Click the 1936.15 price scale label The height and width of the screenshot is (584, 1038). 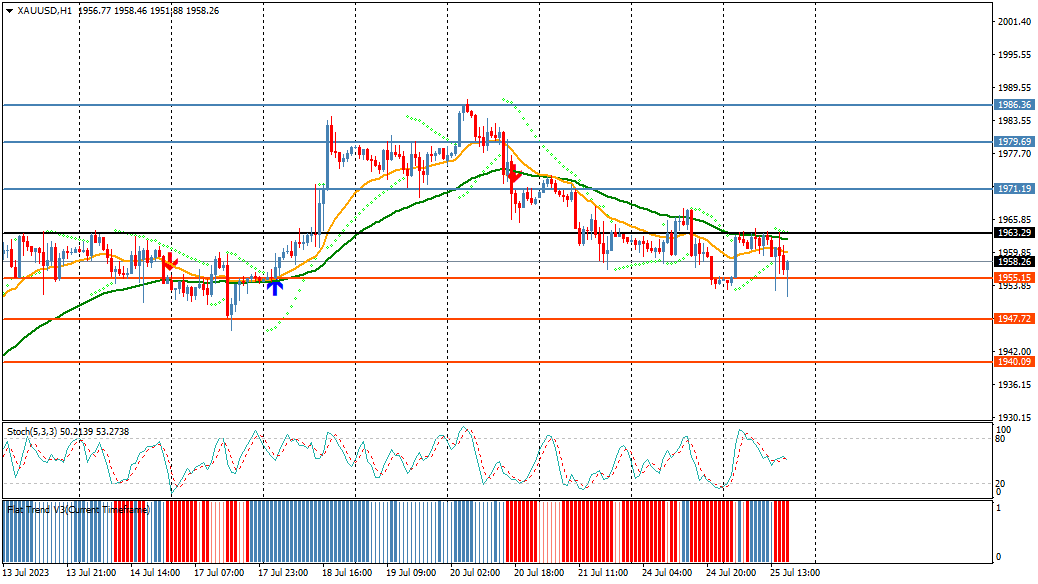(1014, 385)
